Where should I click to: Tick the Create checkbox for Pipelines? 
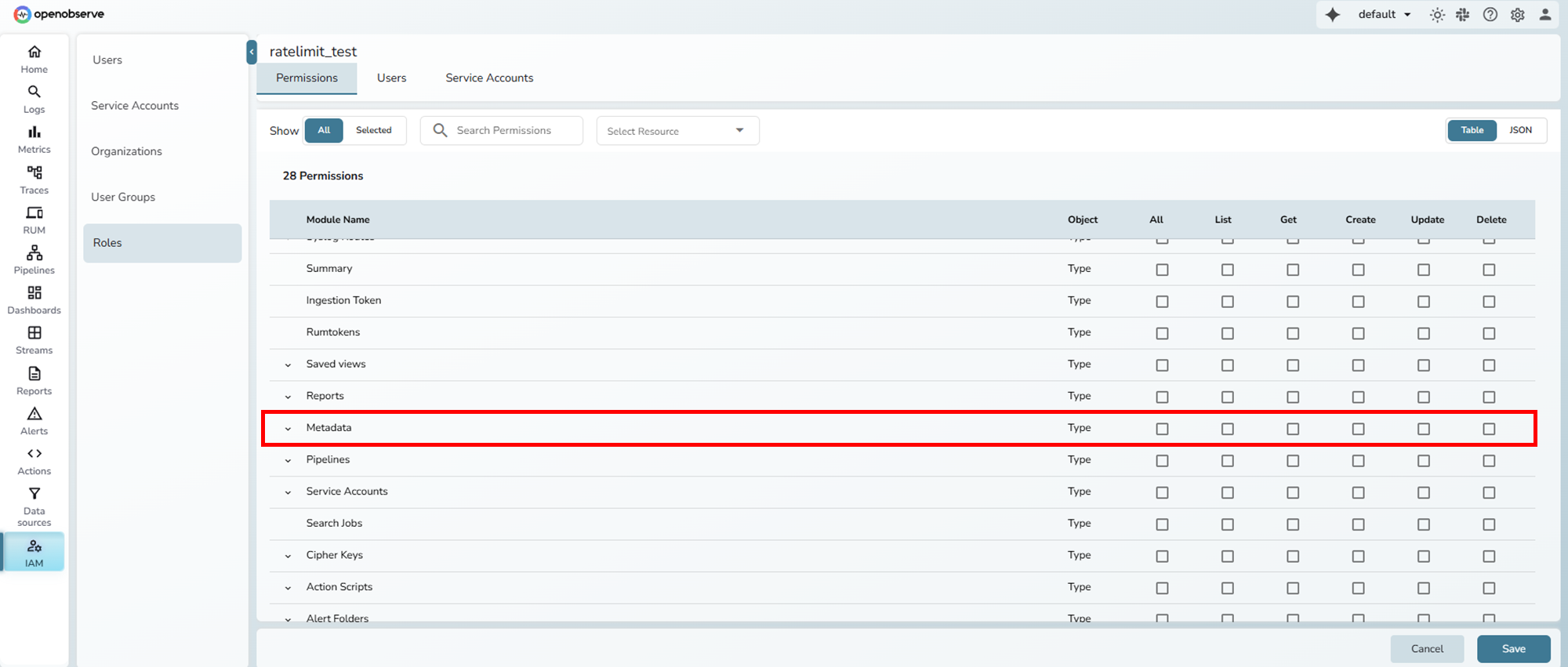1358,461
